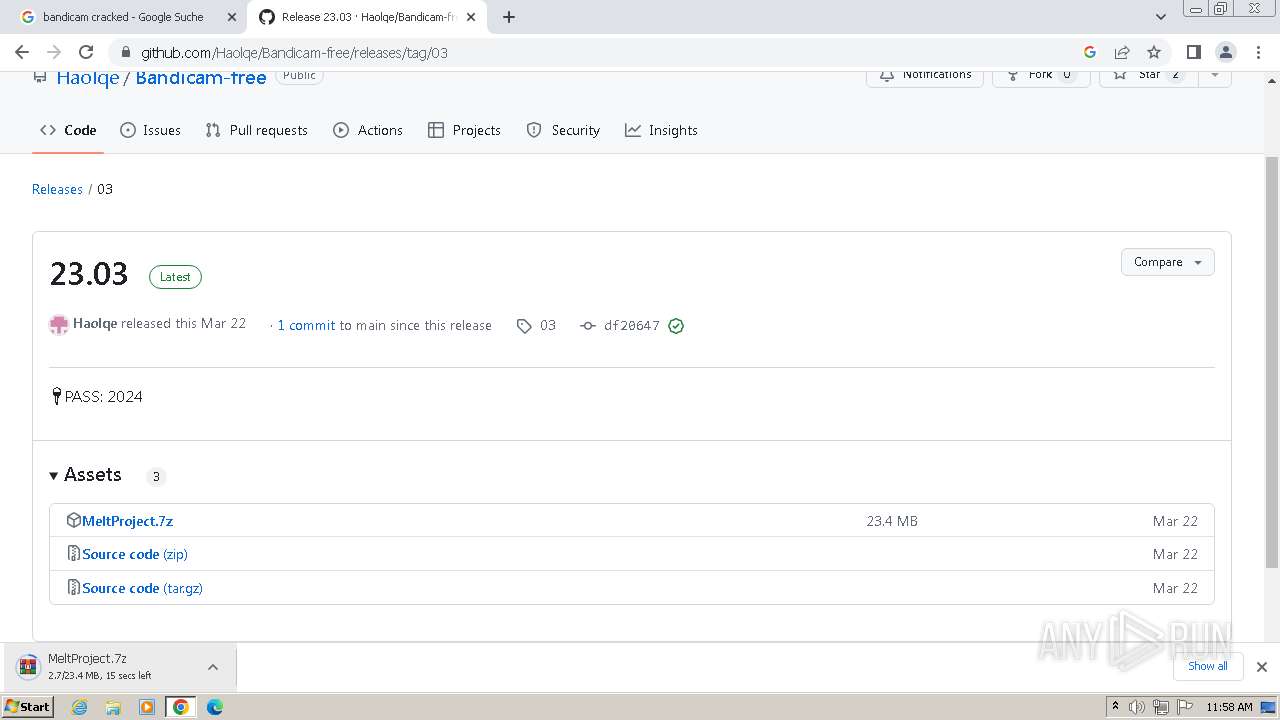Open the Haolqe owner link
Image resolution: width=1280 pixels, height=720 pixels.
pyautogui.click(x=87, y=77)
